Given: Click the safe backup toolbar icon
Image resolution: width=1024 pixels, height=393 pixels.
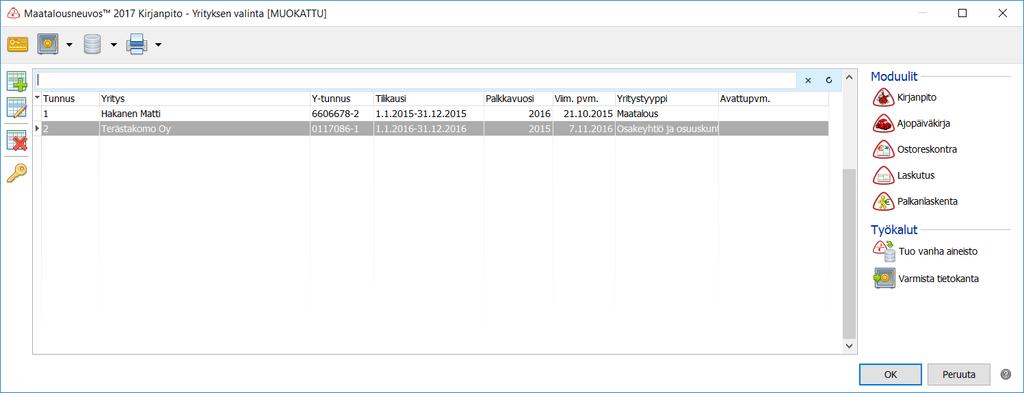Looking at the screenshot, I should (48, 44).
